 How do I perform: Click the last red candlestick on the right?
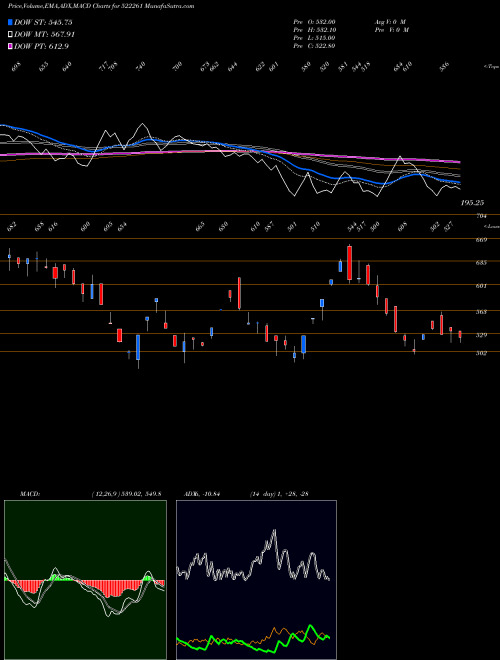coord(460,335)
